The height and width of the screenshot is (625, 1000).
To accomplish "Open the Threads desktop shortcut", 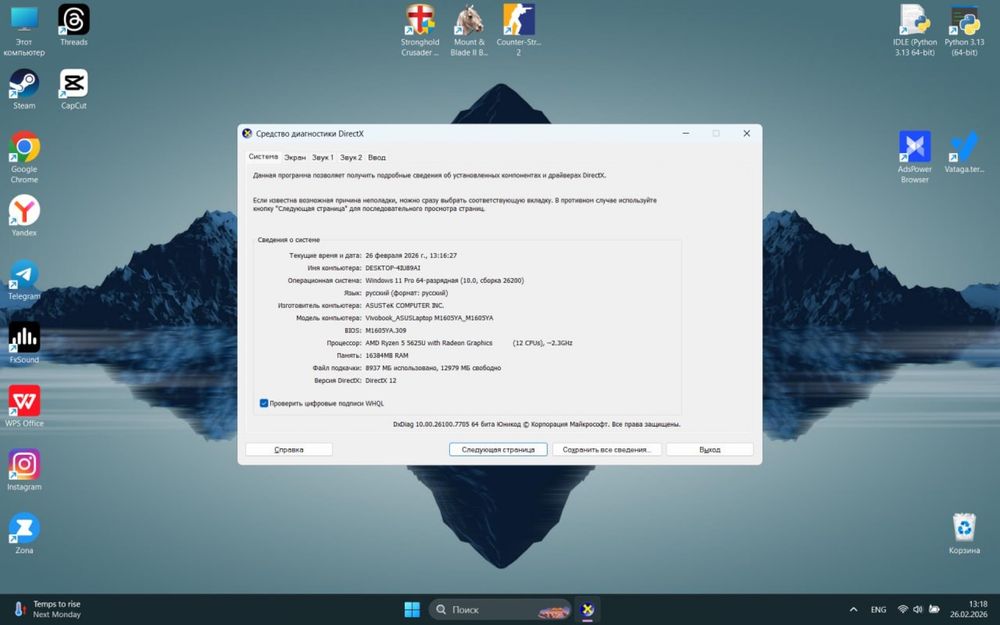I will point(74,26).
